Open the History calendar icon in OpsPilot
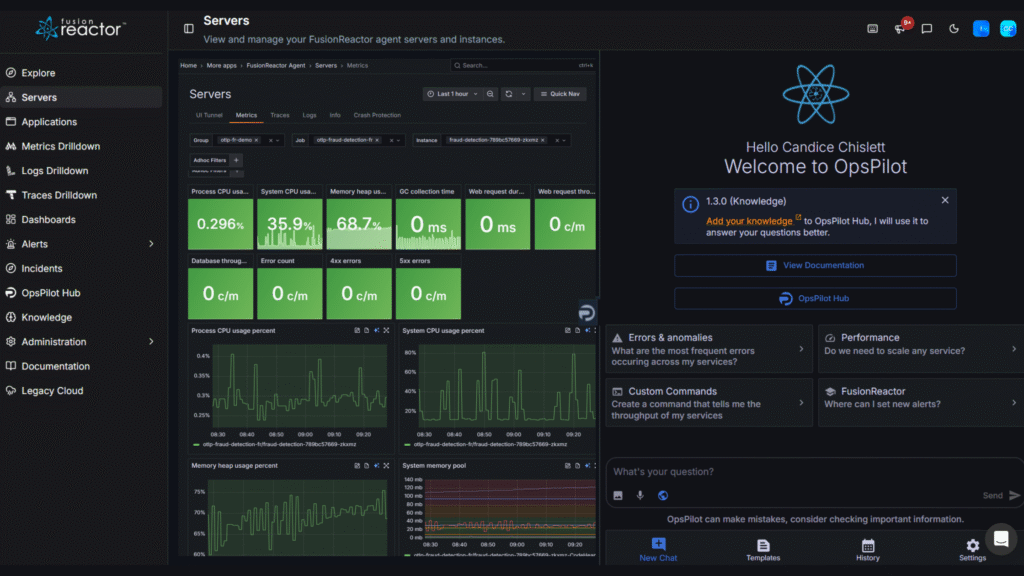Image resolution: width=1024 pixels, height=576 pixels. [x=867, y=548]
